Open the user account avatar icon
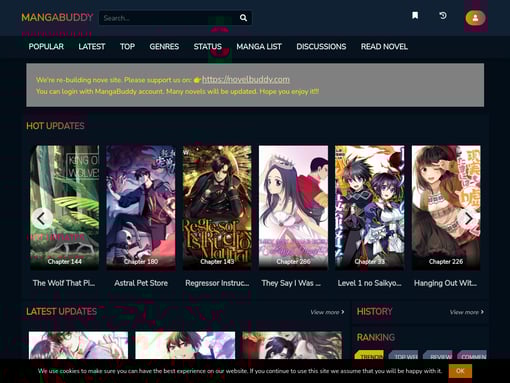510x383 pixels. click(475, 18)
